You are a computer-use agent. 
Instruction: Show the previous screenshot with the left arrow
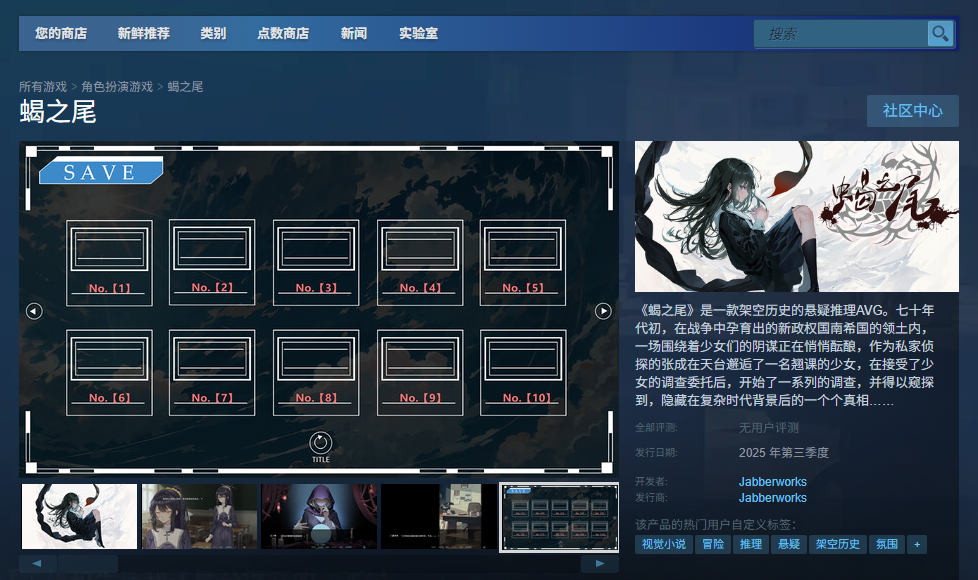33,311
